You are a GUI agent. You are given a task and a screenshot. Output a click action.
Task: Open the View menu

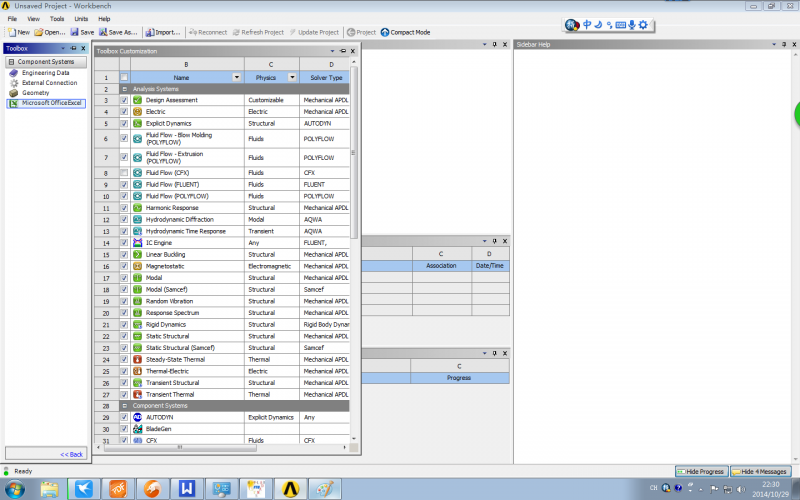(34, 19)
